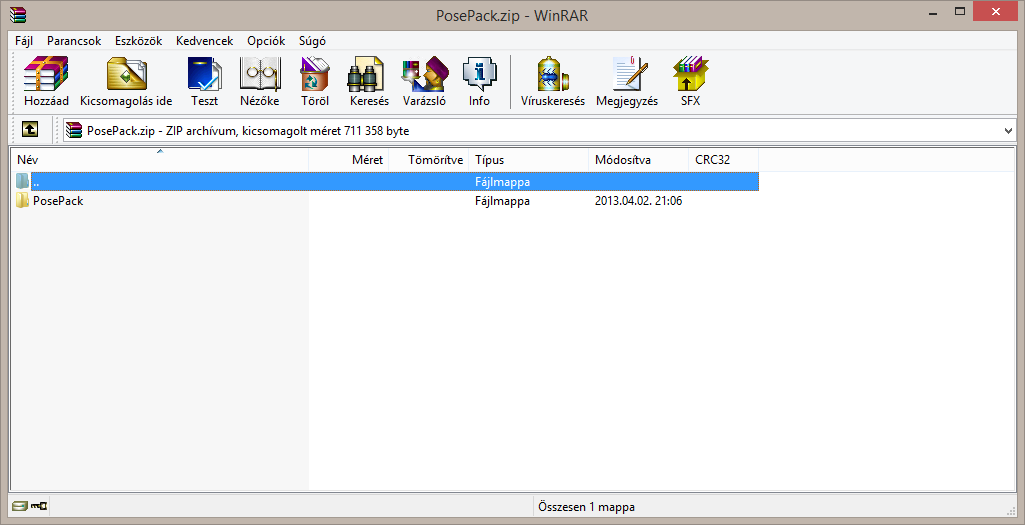Click the WinRAR title bar app icon
Viewport: 1025px width, 525px height.
click(x=20, y=14)
